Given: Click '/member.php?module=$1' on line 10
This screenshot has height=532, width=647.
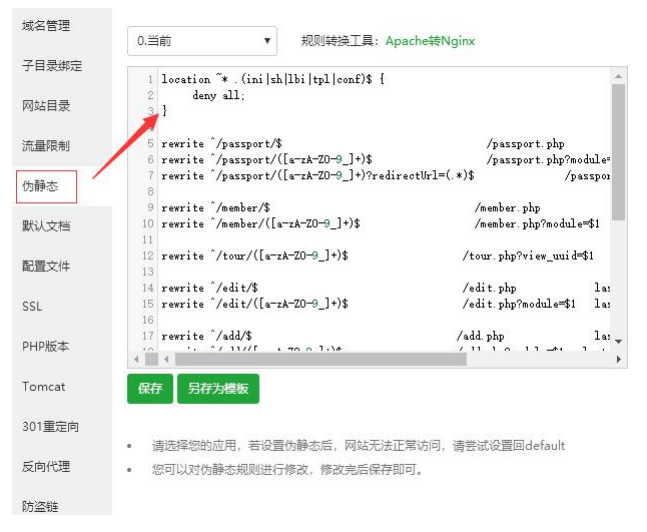Looking at the screenshot, I should [x=537, y=224].
